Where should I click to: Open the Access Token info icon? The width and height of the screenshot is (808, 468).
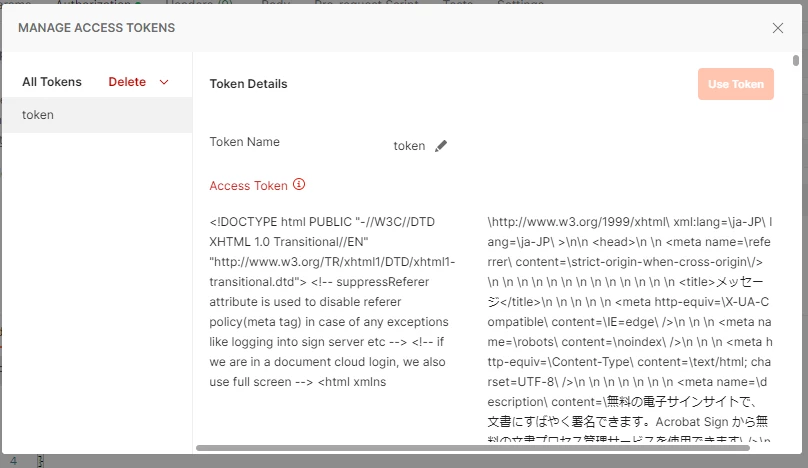[x=299, y=185]
